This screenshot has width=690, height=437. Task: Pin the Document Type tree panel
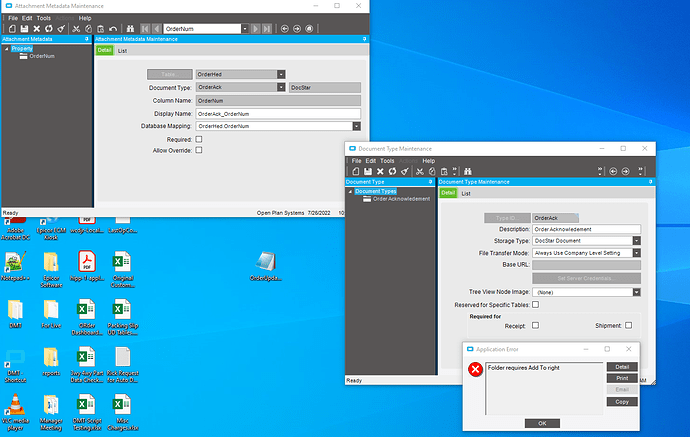tap(430, 182)
